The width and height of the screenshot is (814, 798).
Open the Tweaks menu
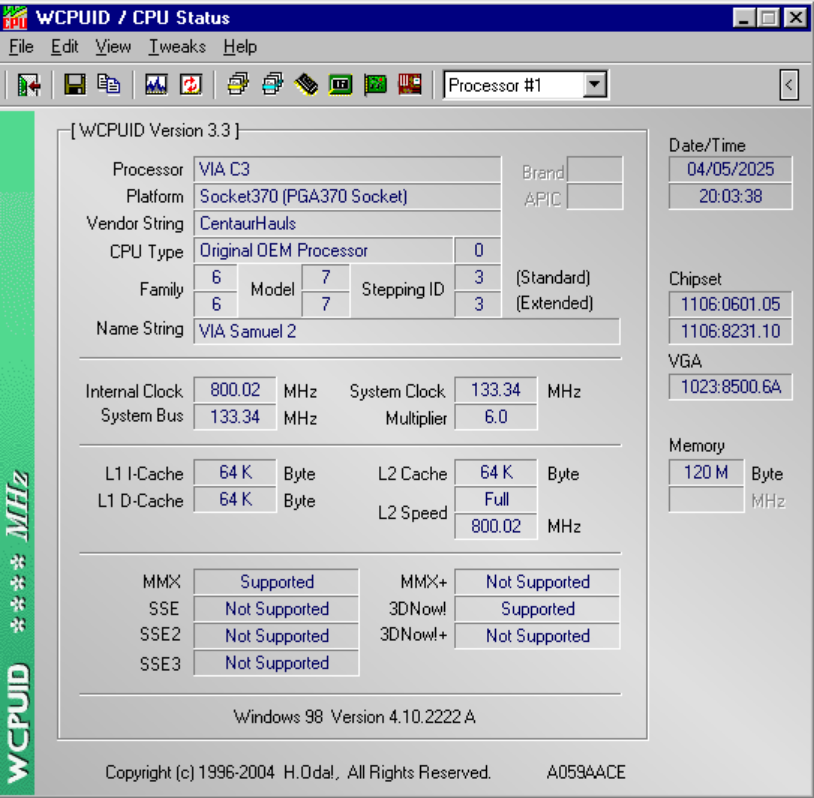[x=177, y=47]
